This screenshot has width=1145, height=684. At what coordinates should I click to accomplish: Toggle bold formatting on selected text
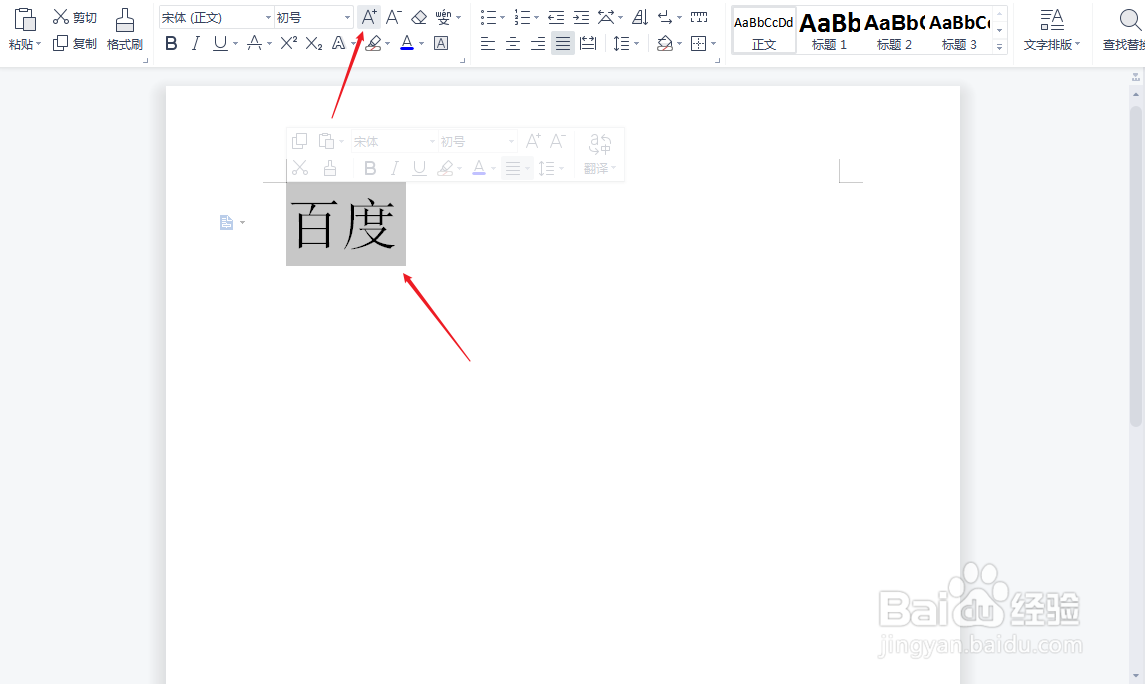point(171,43)
